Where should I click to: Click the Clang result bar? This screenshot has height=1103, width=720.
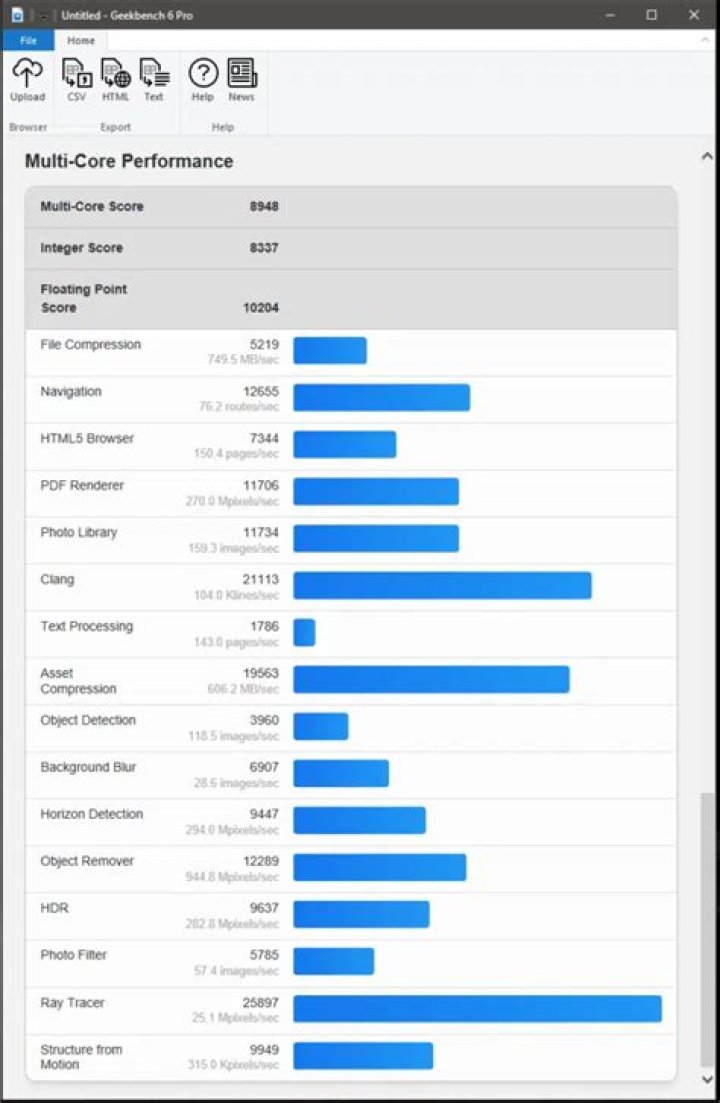442,585
